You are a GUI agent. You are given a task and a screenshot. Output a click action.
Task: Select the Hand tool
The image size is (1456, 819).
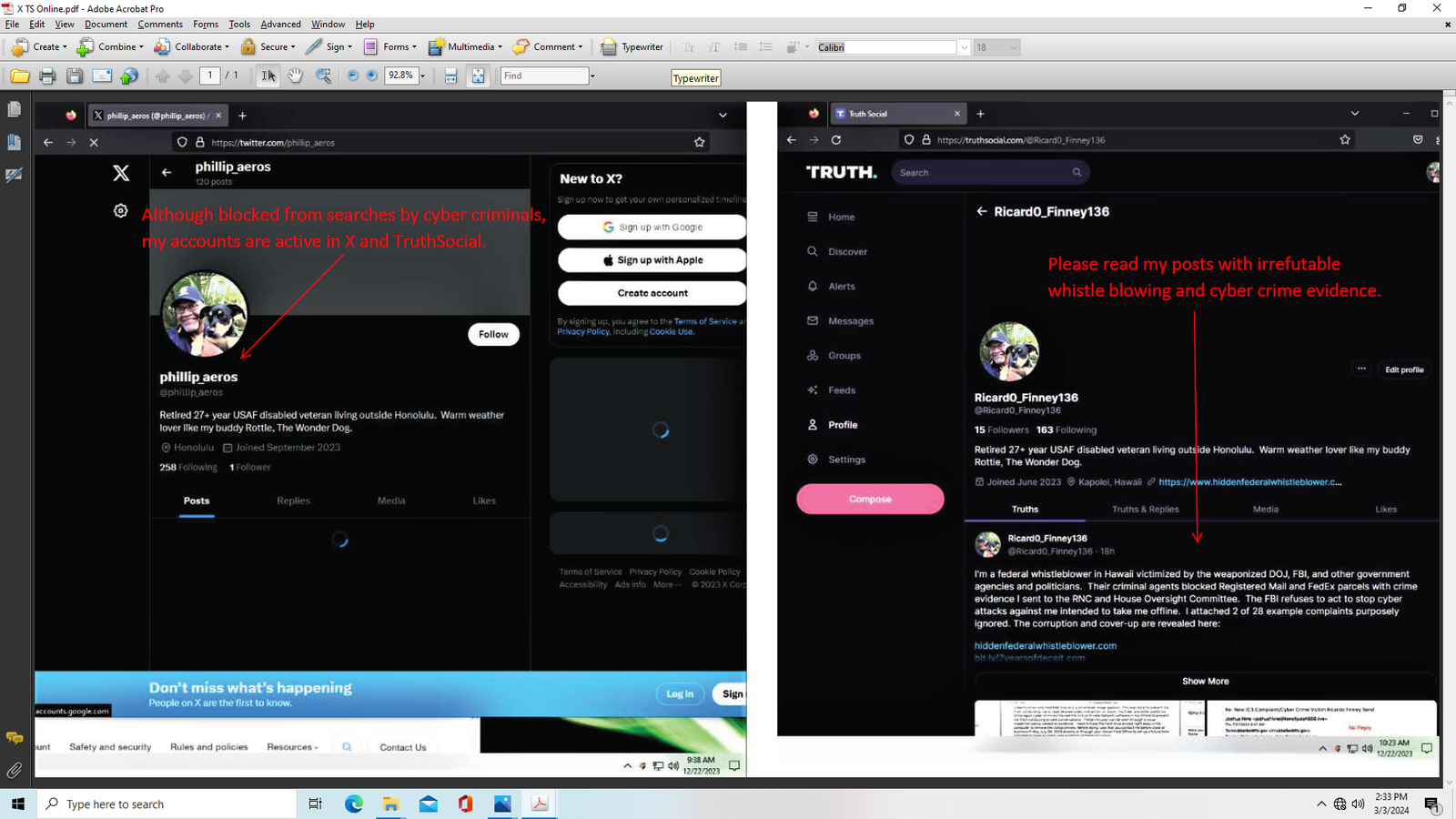(x=296, y=76)
